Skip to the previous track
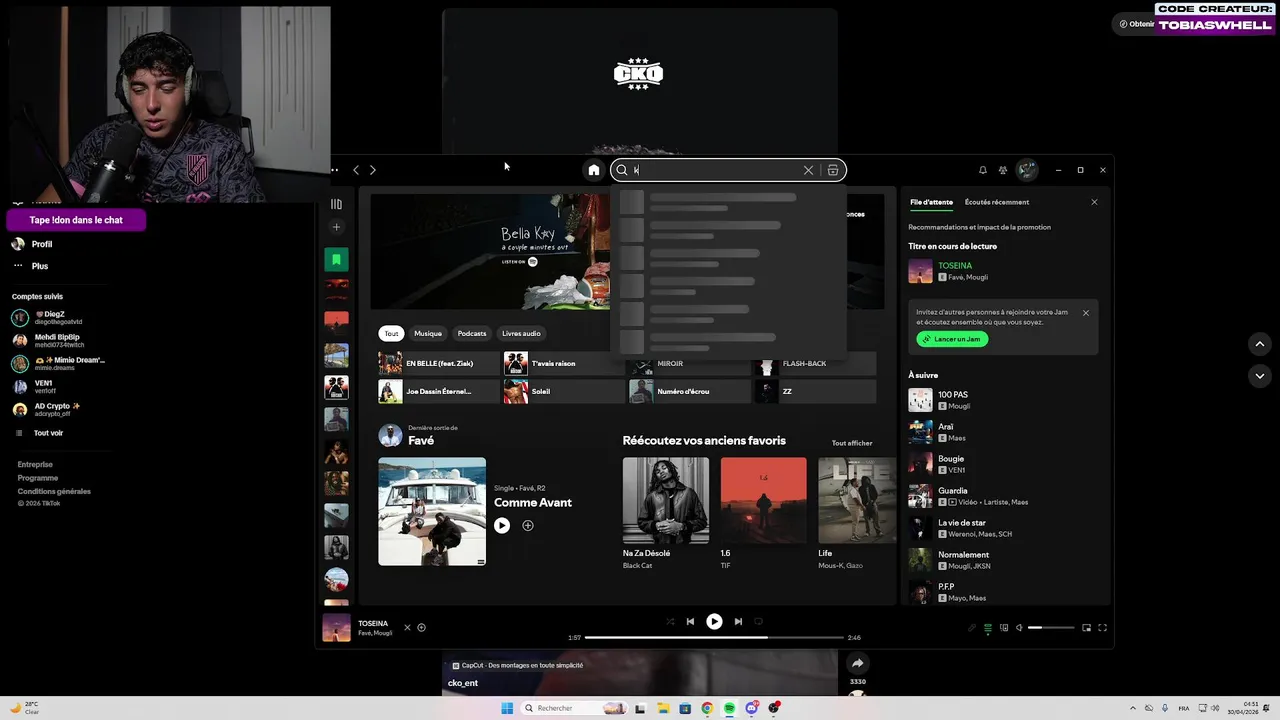The image size is (1280, 720). [690, 621]
